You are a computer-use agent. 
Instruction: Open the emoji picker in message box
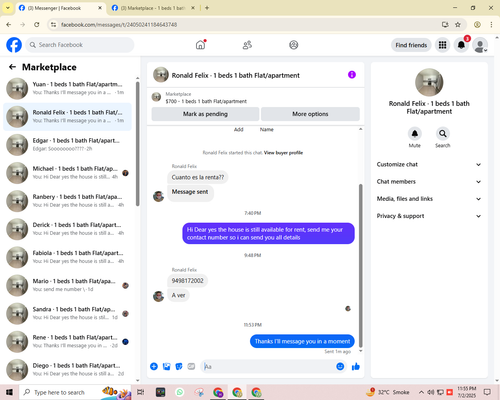point(340,367)
